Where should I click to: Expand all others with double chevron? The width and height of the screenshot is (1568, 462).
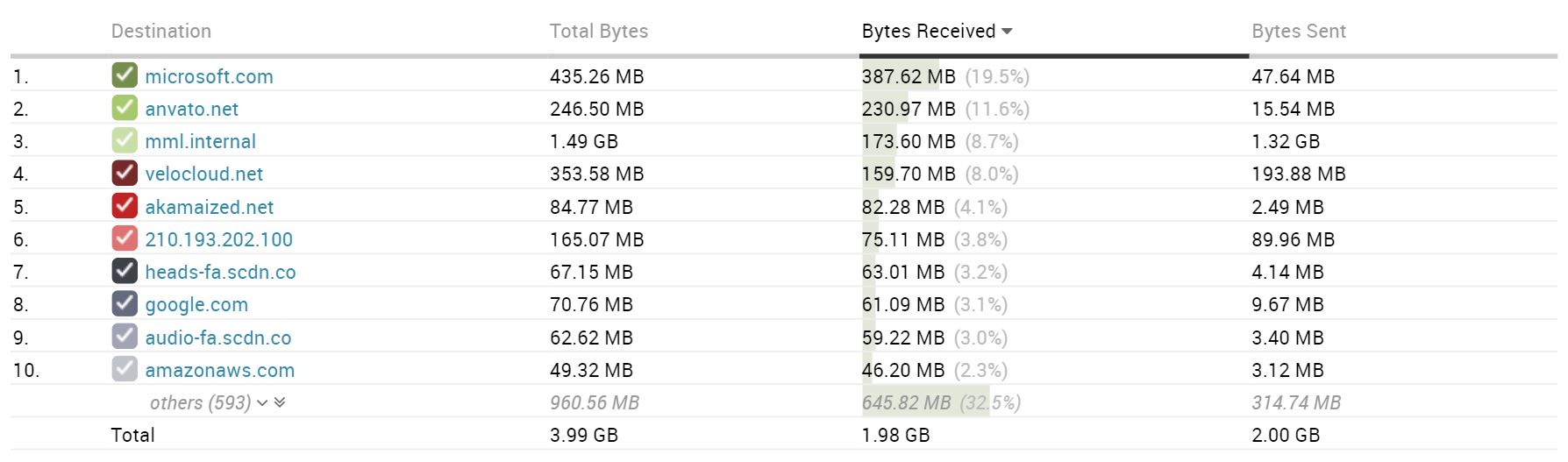click(x=280, y=402)
